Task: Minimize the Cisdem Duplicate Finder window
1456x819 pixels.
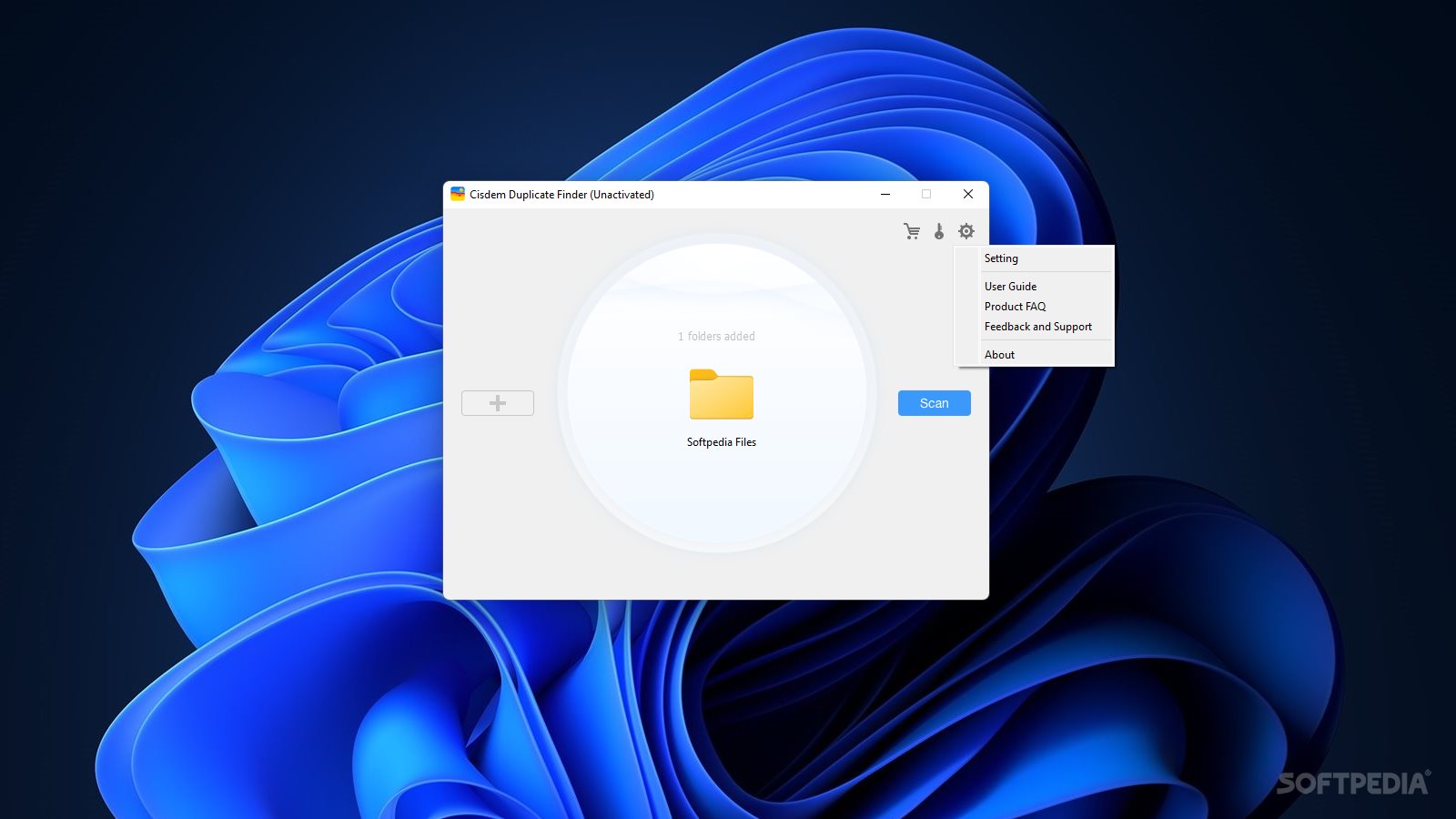Action: (885, 194)
